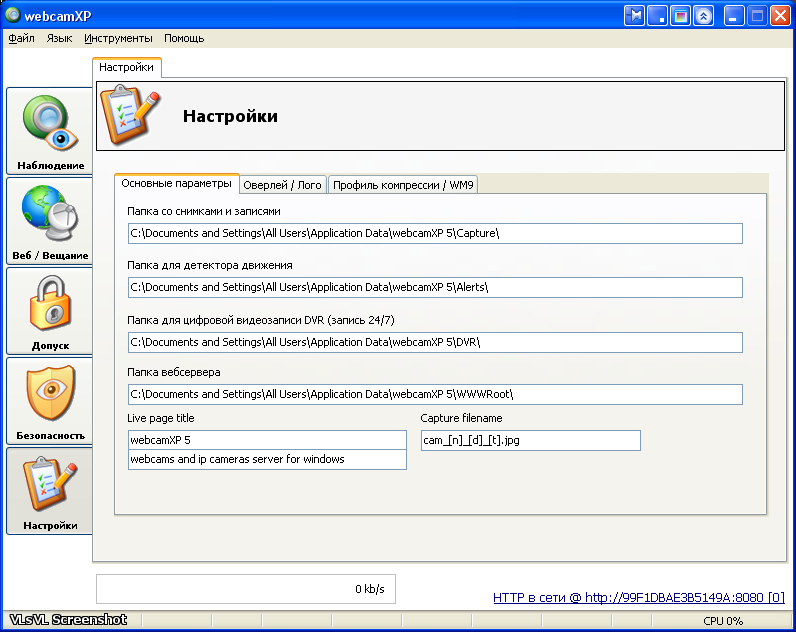The height and width of the screenshot is (632, 796).
Task: Click the Настройки heading text
Action: 230,116
